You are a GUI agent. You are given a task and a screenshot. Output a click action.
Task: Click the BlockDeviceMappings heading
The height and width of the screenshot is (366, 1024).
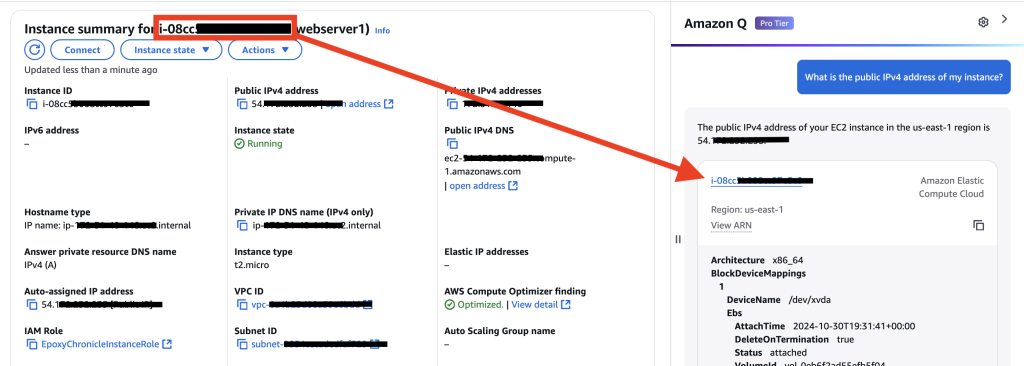pos(758,273)
